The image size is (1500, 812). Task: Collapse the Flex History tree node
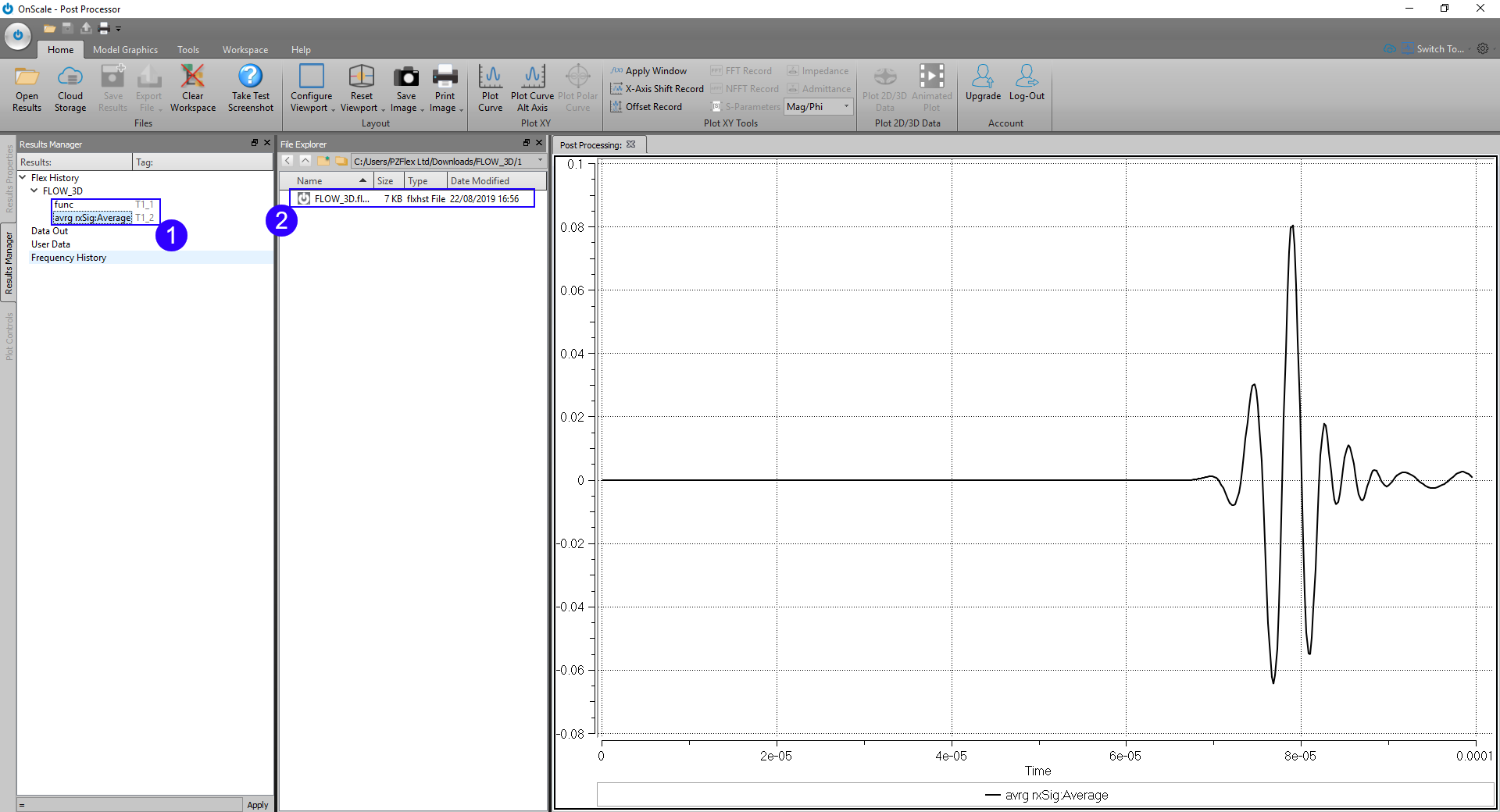click(x=23, y=177)
